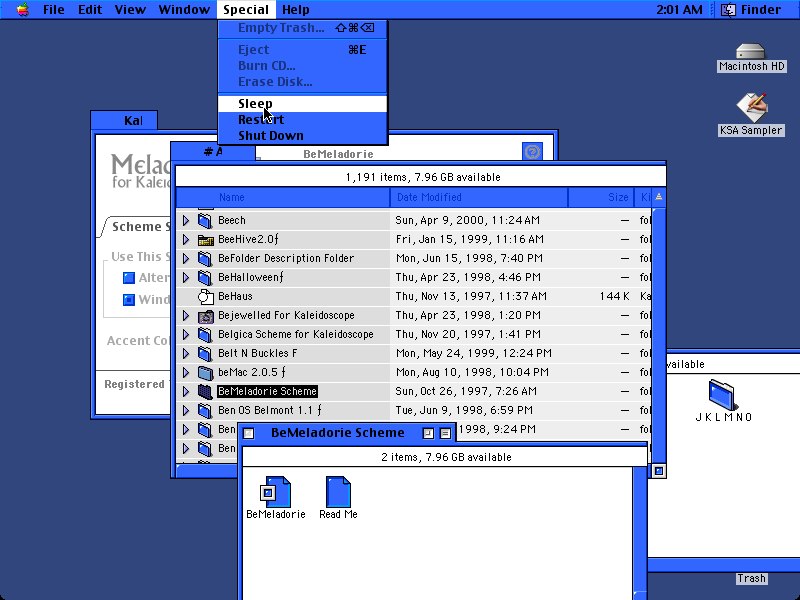Click the zoom box of BeMeladorie Scheme window
Screen dimensions: 800x600
point(428,433)
